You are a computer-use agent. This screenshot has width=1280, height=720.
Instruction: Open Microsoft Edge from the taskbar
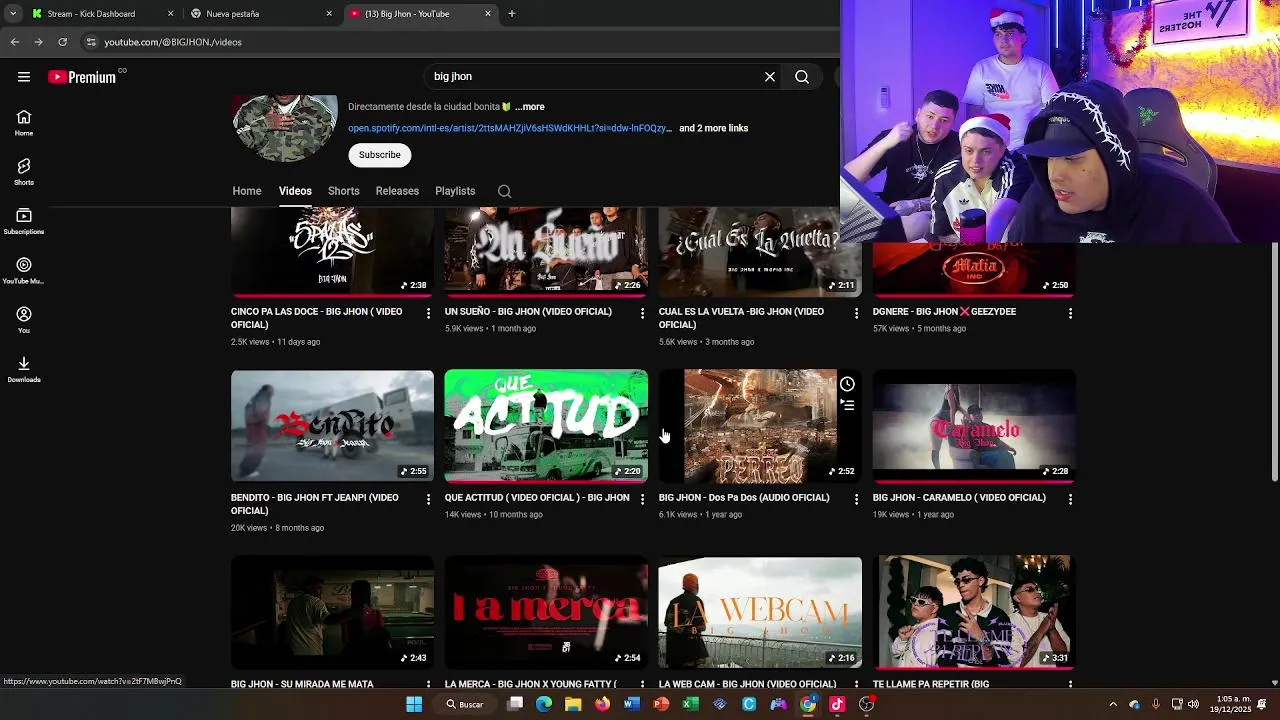(x=544, y=704)
